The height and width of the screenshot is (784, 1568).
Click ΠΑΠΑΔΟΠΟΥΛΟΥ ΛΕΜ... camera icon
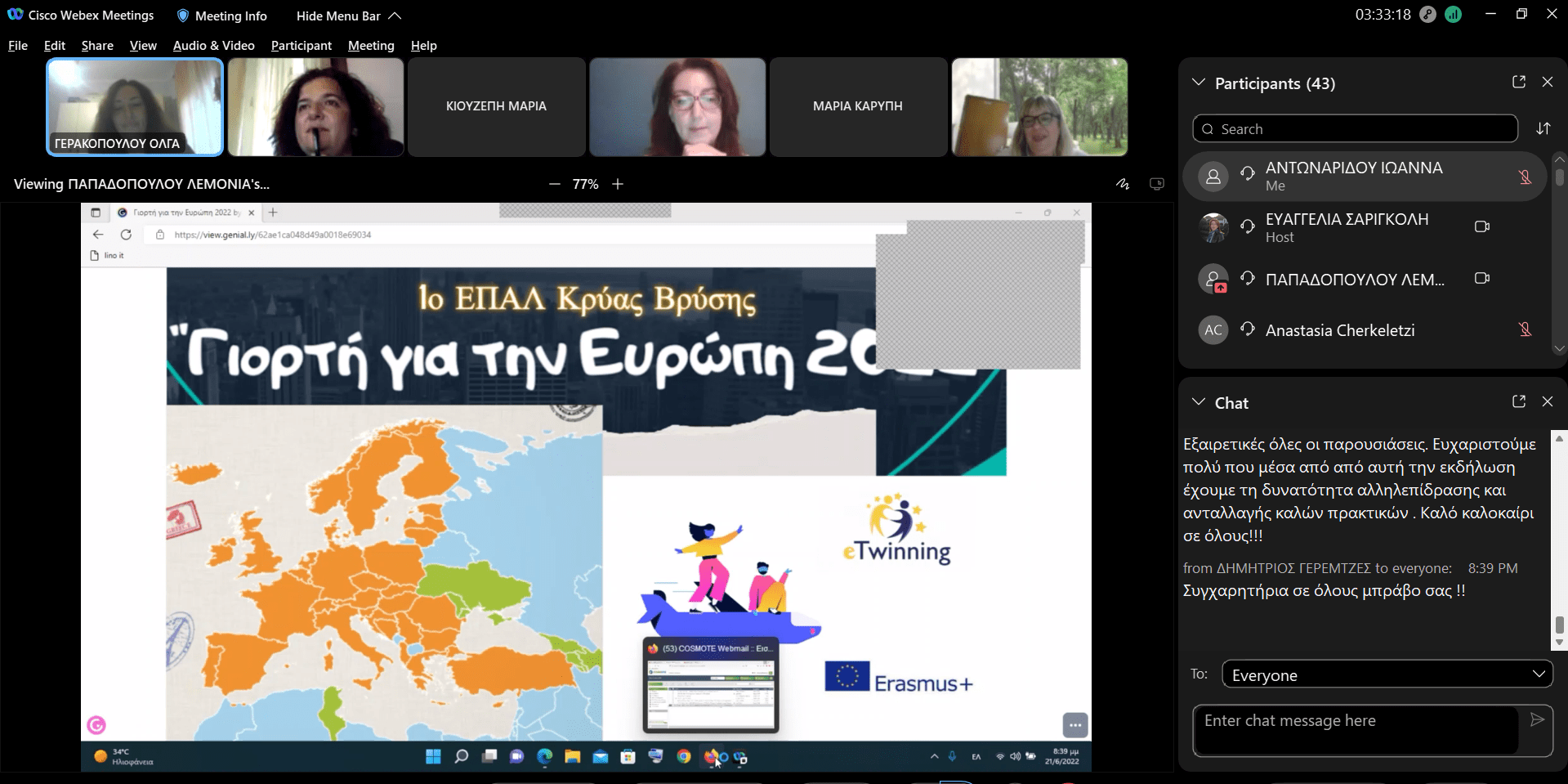(x=1482, y=278)
